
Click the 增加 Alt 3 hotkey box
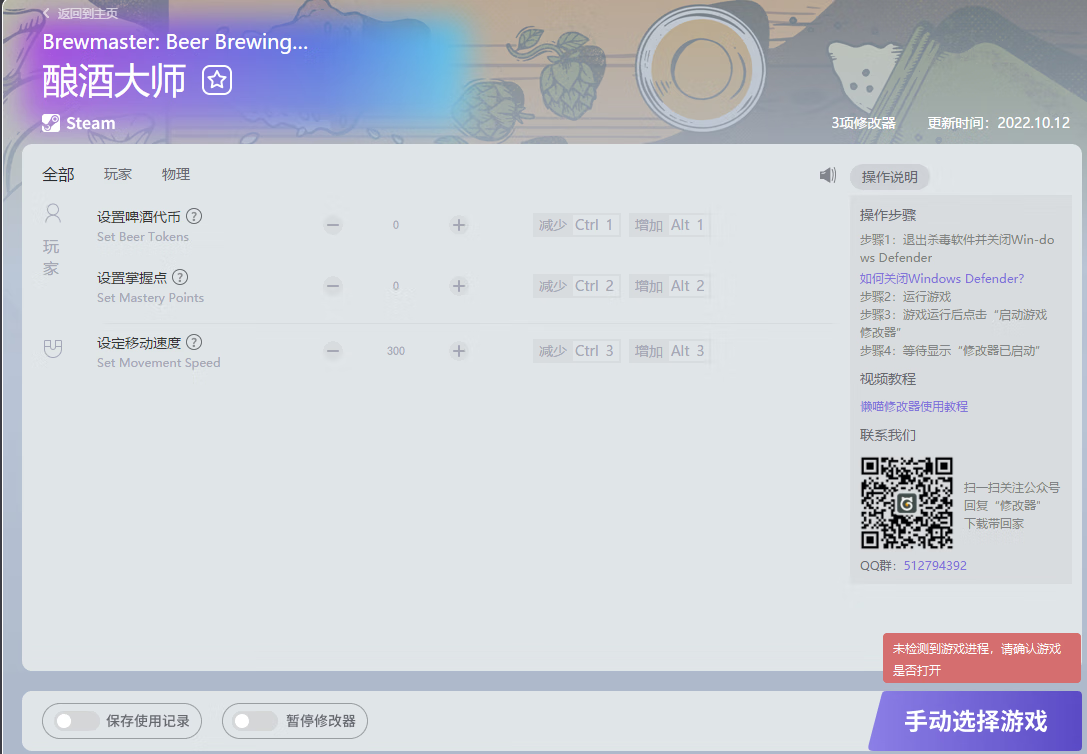670,351
